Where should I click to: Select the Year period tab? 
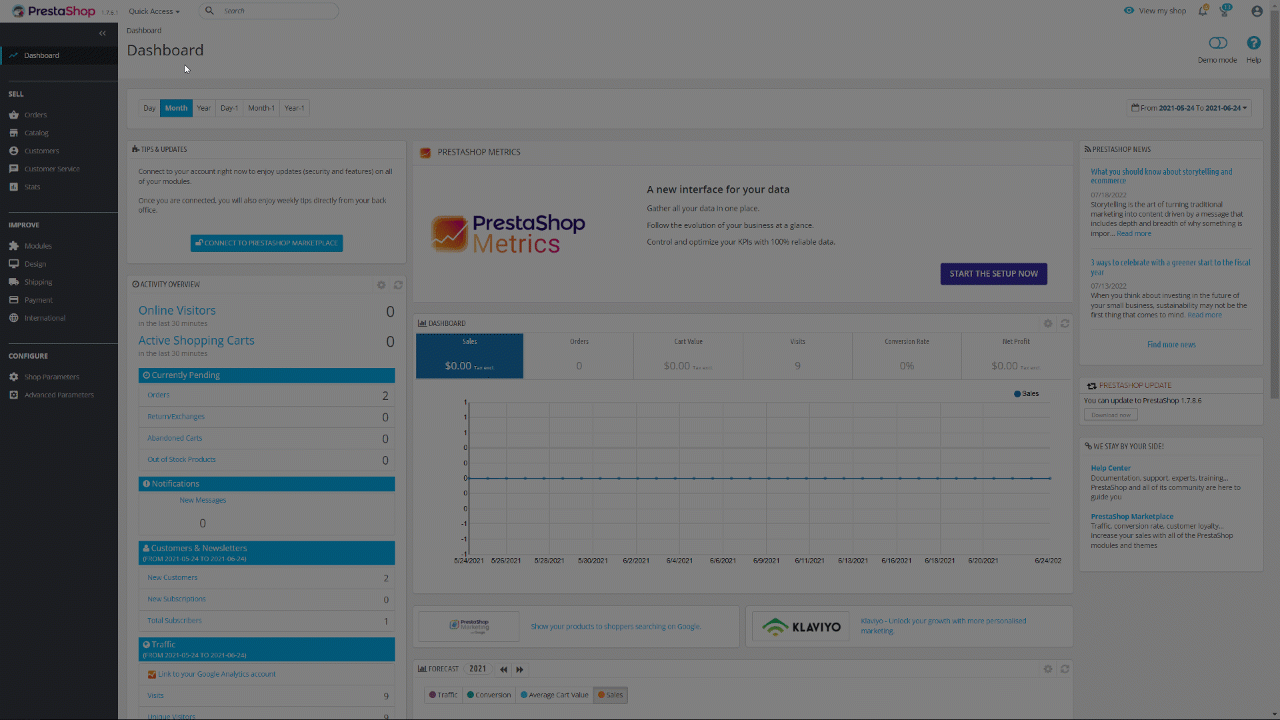pyautogui.click(x=203, y=108)
